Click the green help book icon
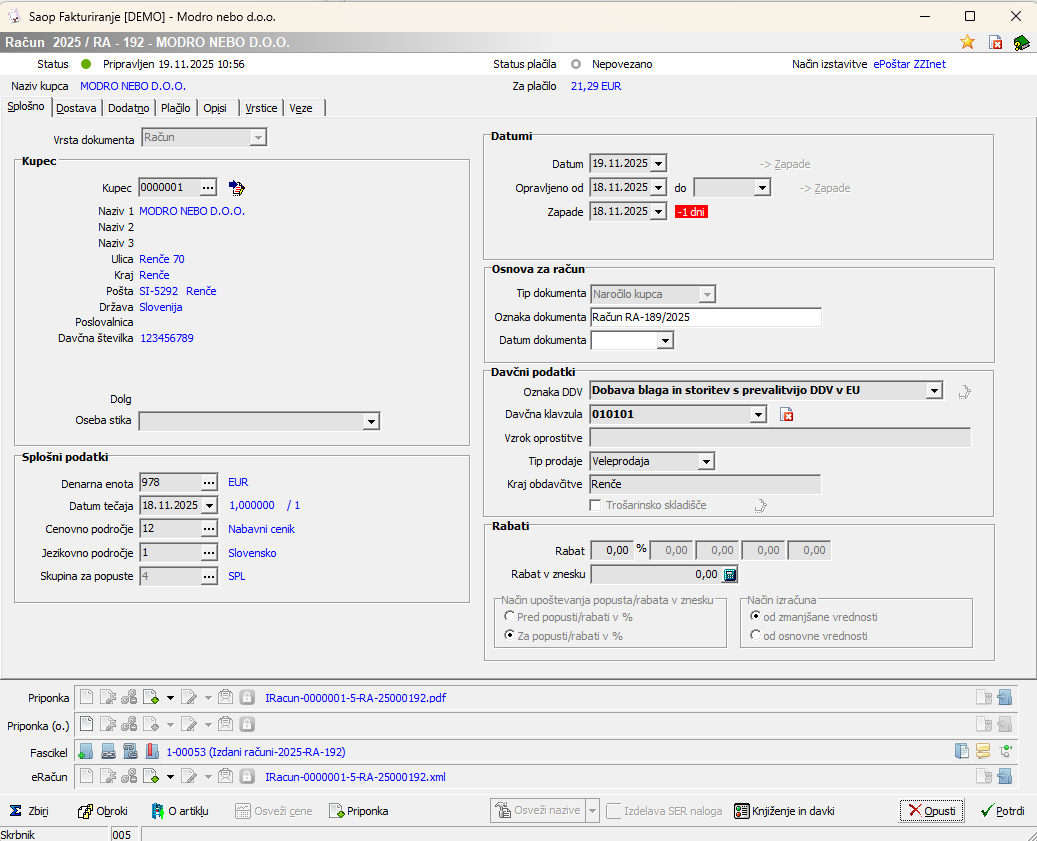Viewport: 1037px width, 841px height. coord(1021,42)
